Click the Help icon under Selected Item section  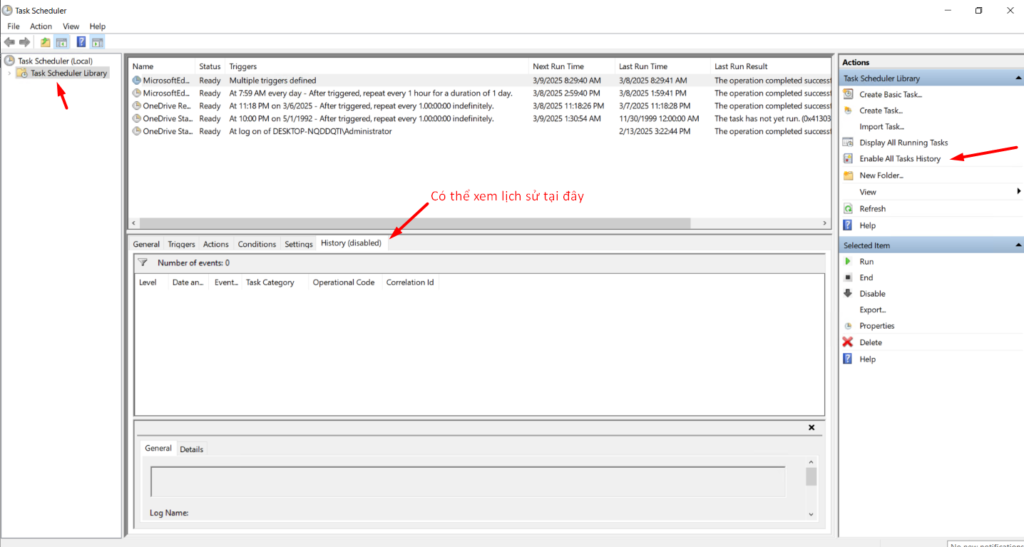tap(848, 359)
